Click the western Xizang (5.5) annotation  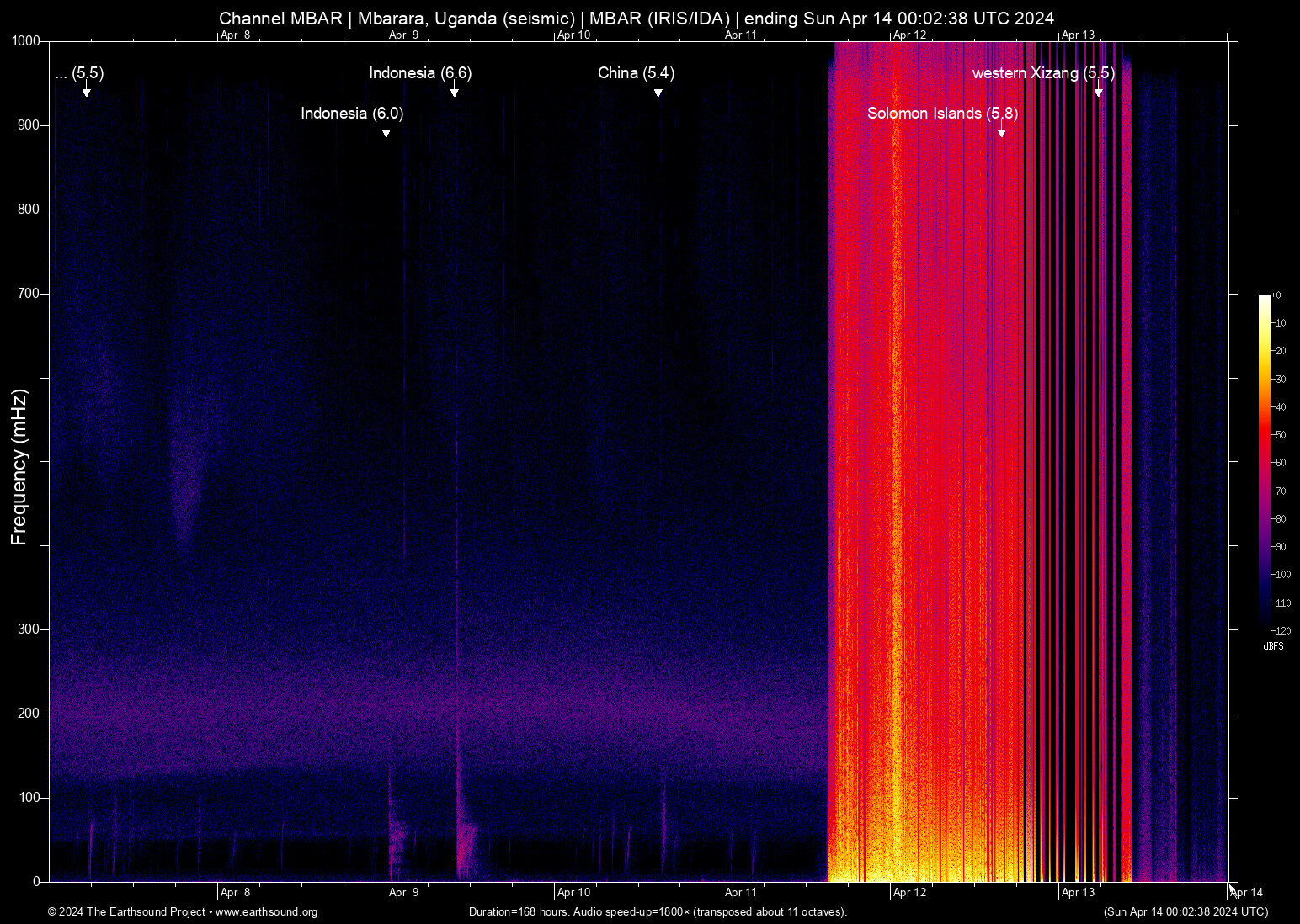pyautogui.click(x=1044, y=73)
